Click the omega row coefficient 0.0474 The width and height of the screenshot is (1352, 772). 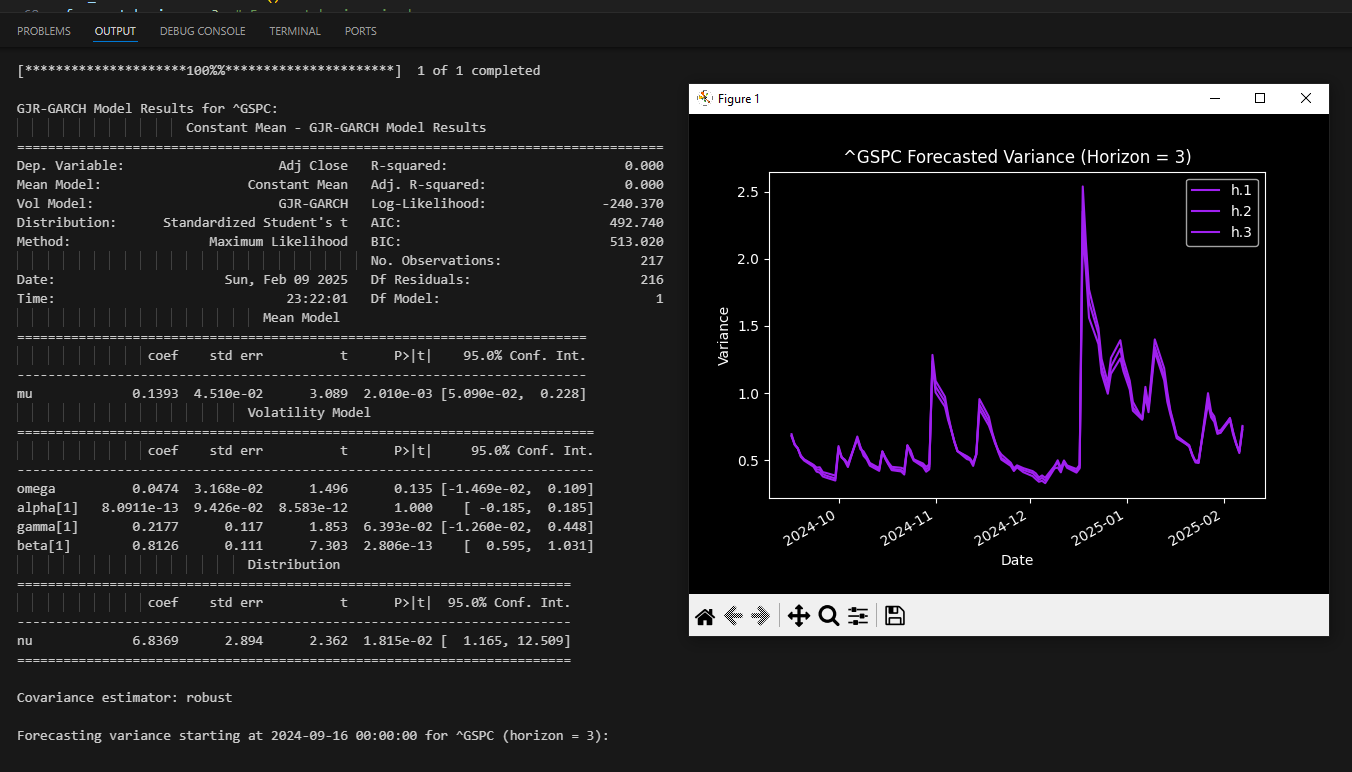point(155,488)
